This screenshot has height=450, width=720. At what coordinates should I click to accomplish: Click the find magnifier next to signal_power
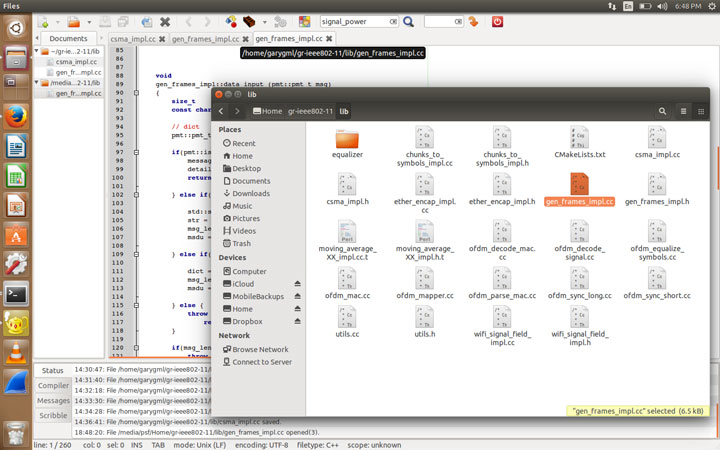409,21
